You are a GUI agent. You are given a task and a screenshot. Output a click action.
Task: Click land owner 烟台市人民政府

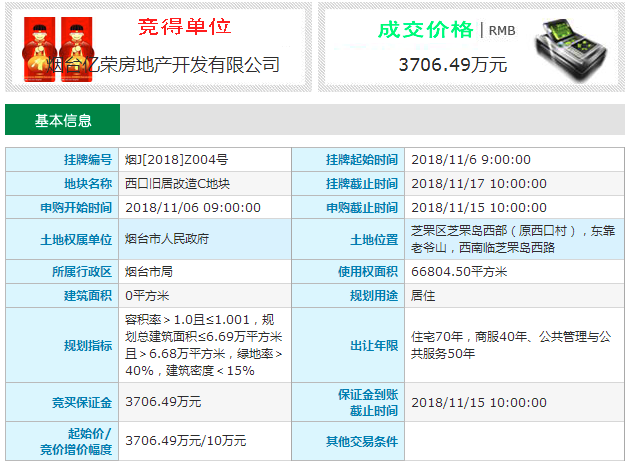167,239
